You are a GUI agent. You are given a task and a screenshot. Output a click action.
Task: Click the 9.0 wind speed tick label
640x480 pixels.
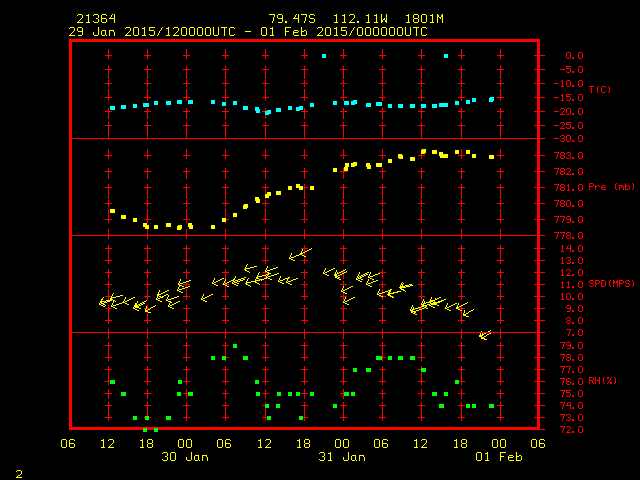point(574,309)
